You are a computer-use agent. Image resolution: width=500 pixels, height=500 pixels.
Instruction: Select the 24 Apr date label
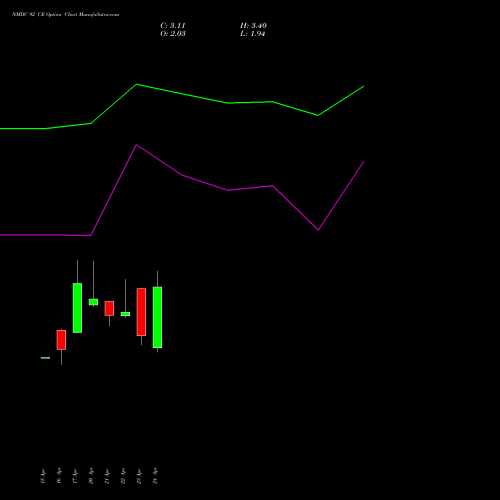tap(155, 476)
